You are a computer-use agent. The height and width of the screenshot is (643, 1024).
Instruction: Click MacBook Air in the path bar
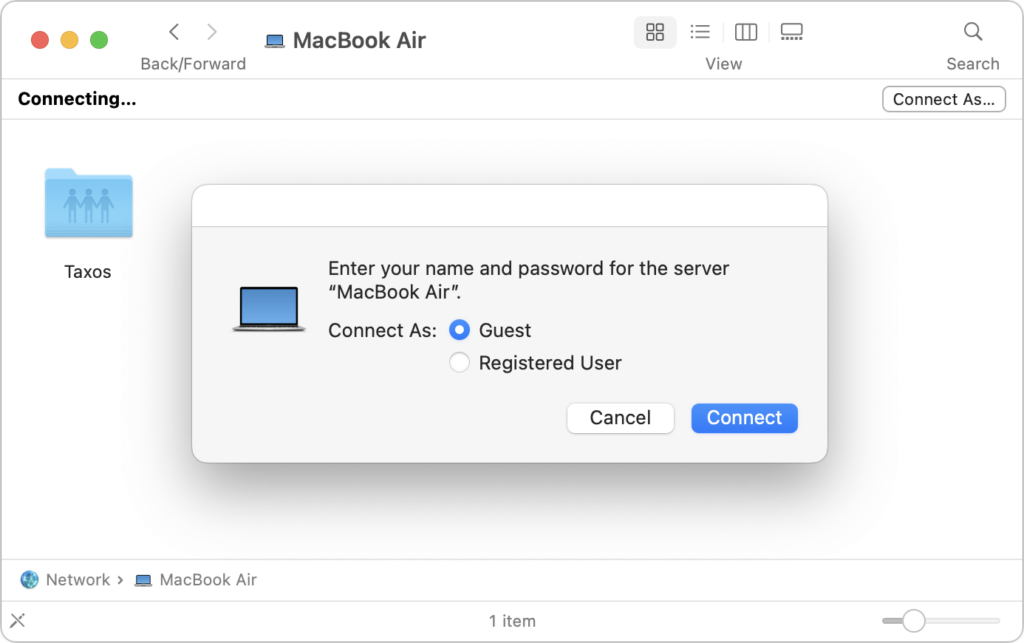click(207, 580)
